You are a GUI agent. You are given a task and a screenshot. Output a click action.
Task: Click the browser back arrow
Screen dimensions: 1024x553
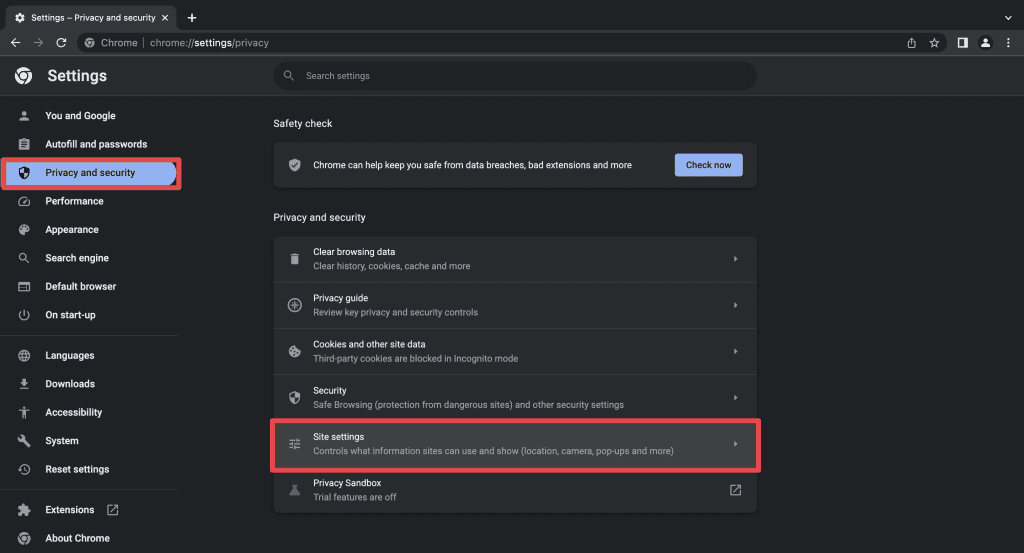[16, 43]
